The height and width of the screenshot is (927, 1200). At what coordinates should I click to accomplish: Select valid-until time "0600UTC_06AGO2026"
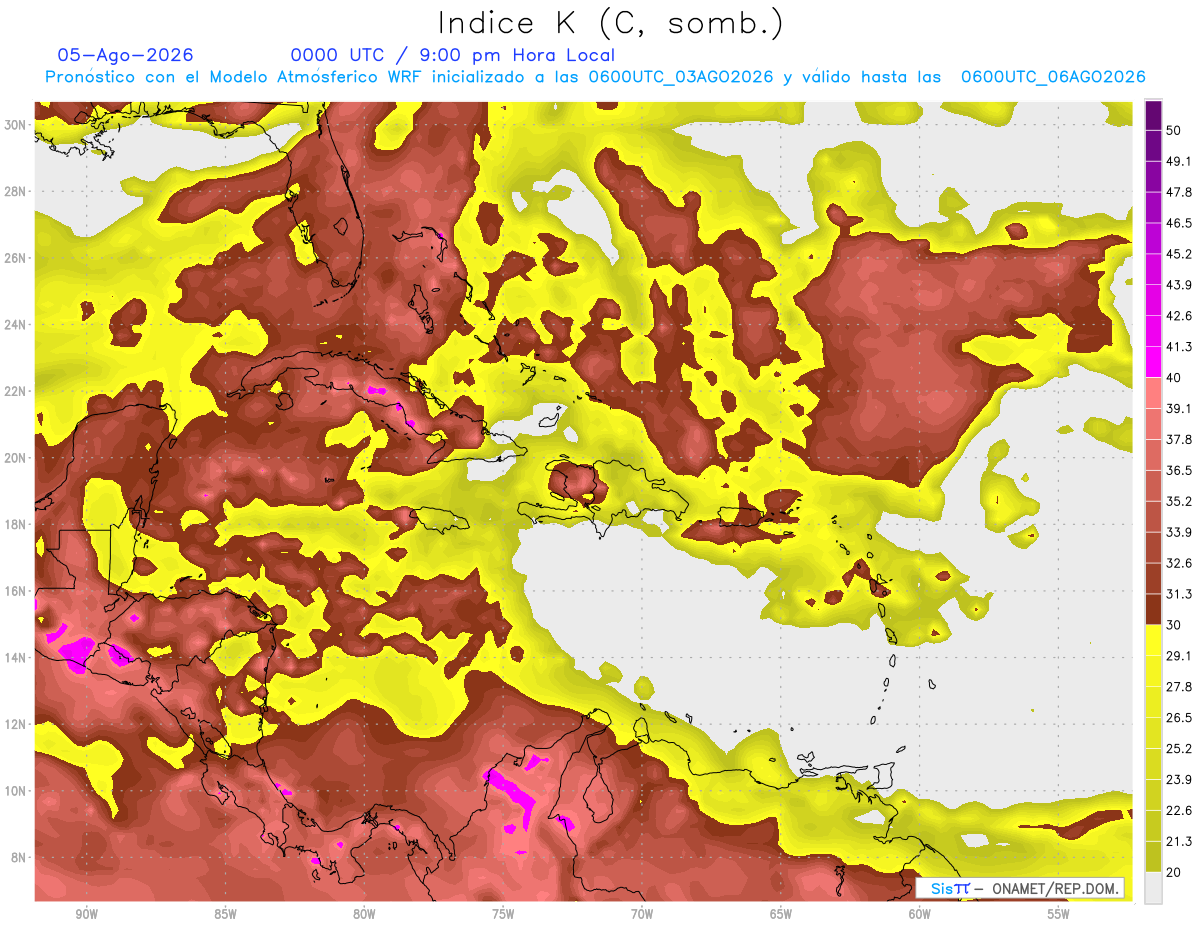pos(1053,77)
